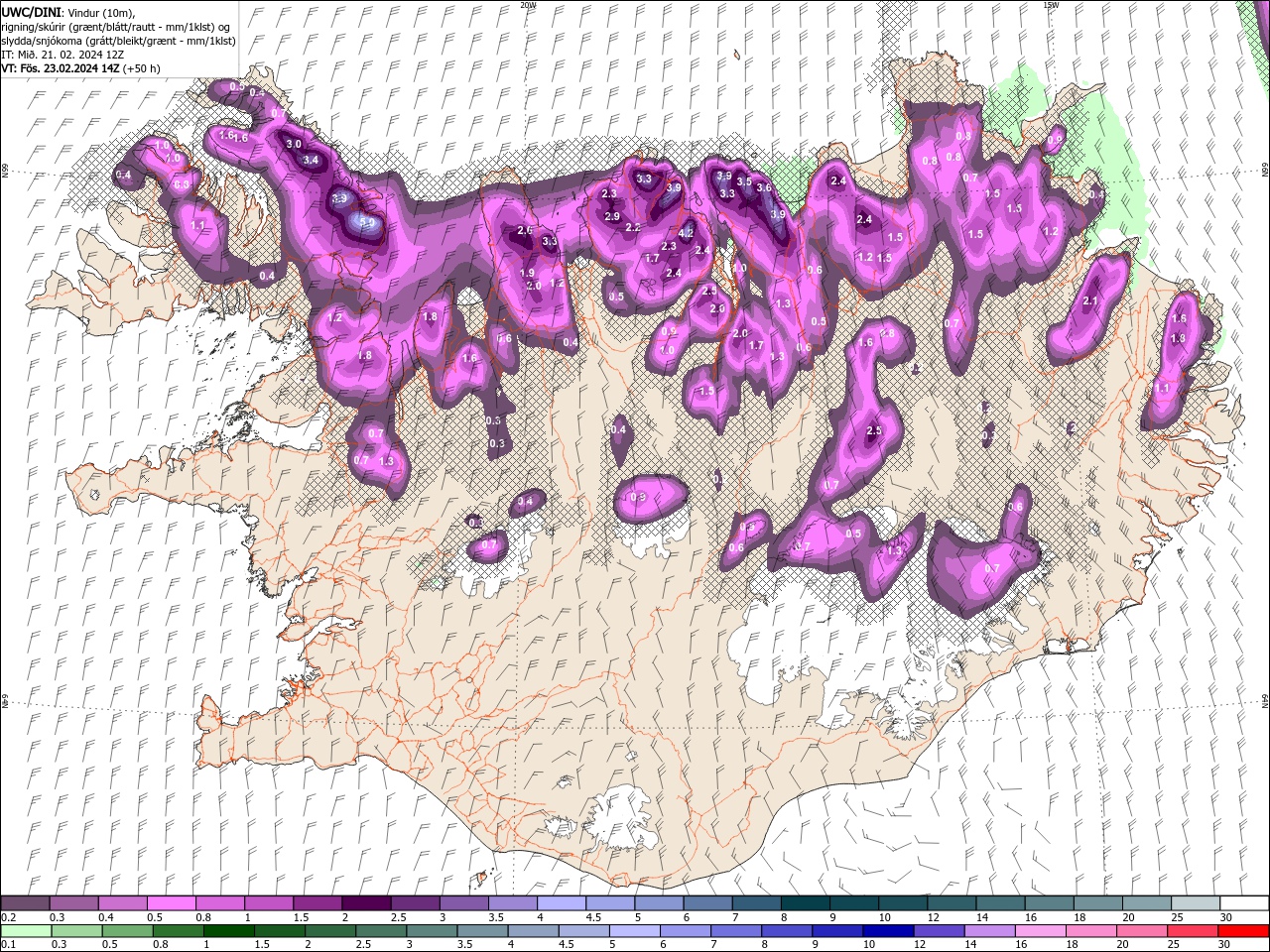The image size is (1270, 952).
Task: Click the darkest green 1 swatch in the lower legend row
Action: coord(229,931)
